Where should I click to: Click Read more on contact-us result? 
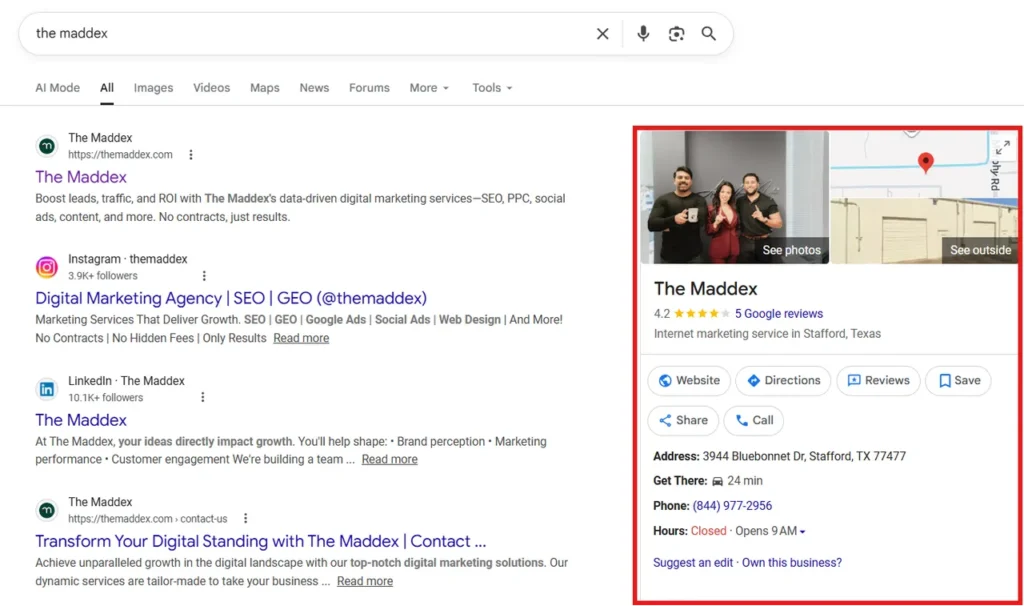pyautogui.click(x=364, y=581)
